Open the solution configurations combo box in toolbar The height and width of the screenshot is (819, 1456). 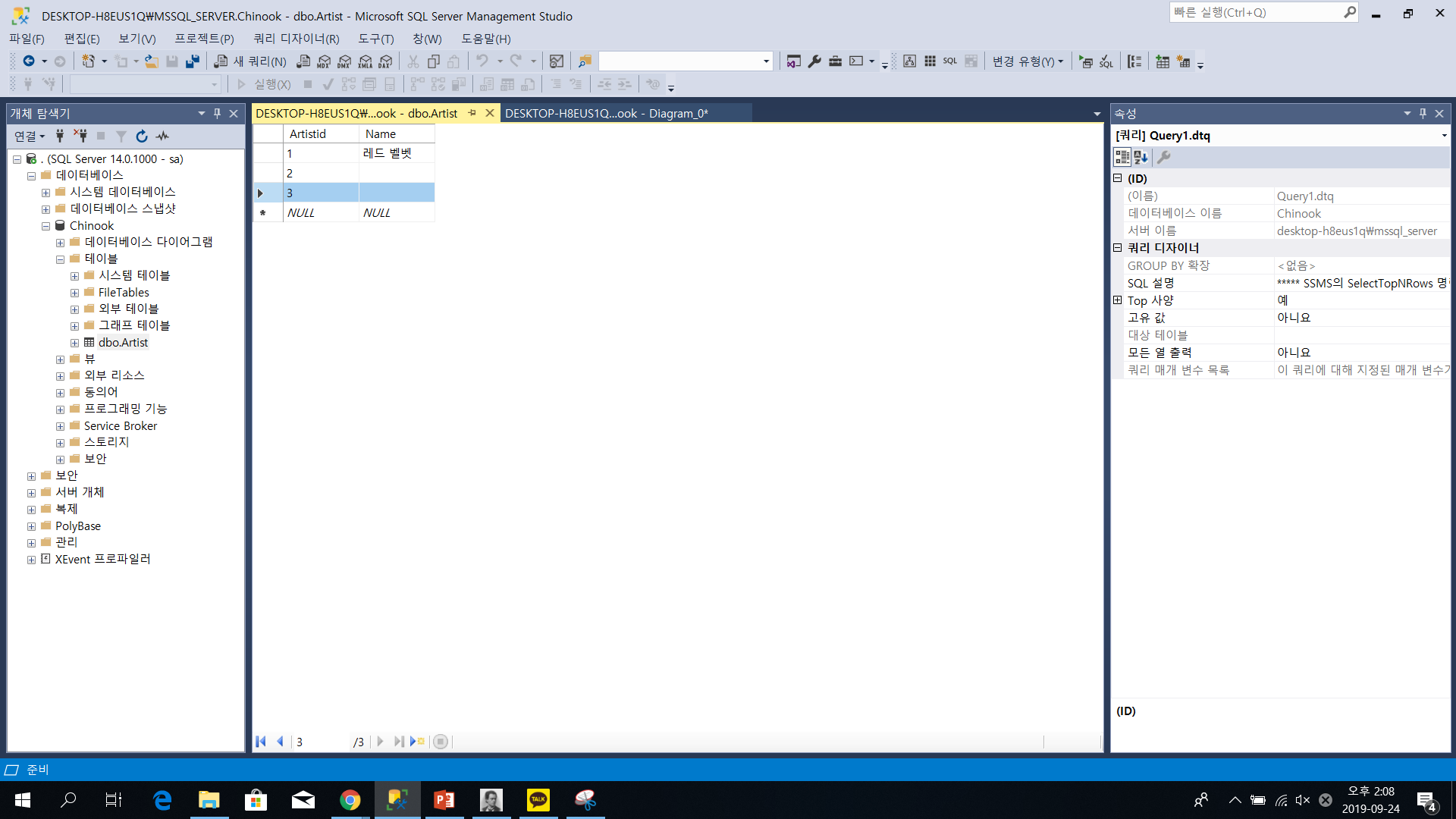(686, 61)
